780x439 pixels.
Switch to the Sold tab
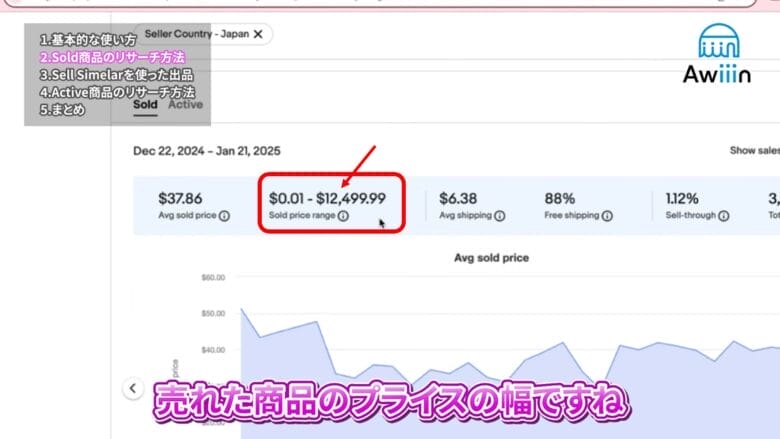[x=145, y=105]
